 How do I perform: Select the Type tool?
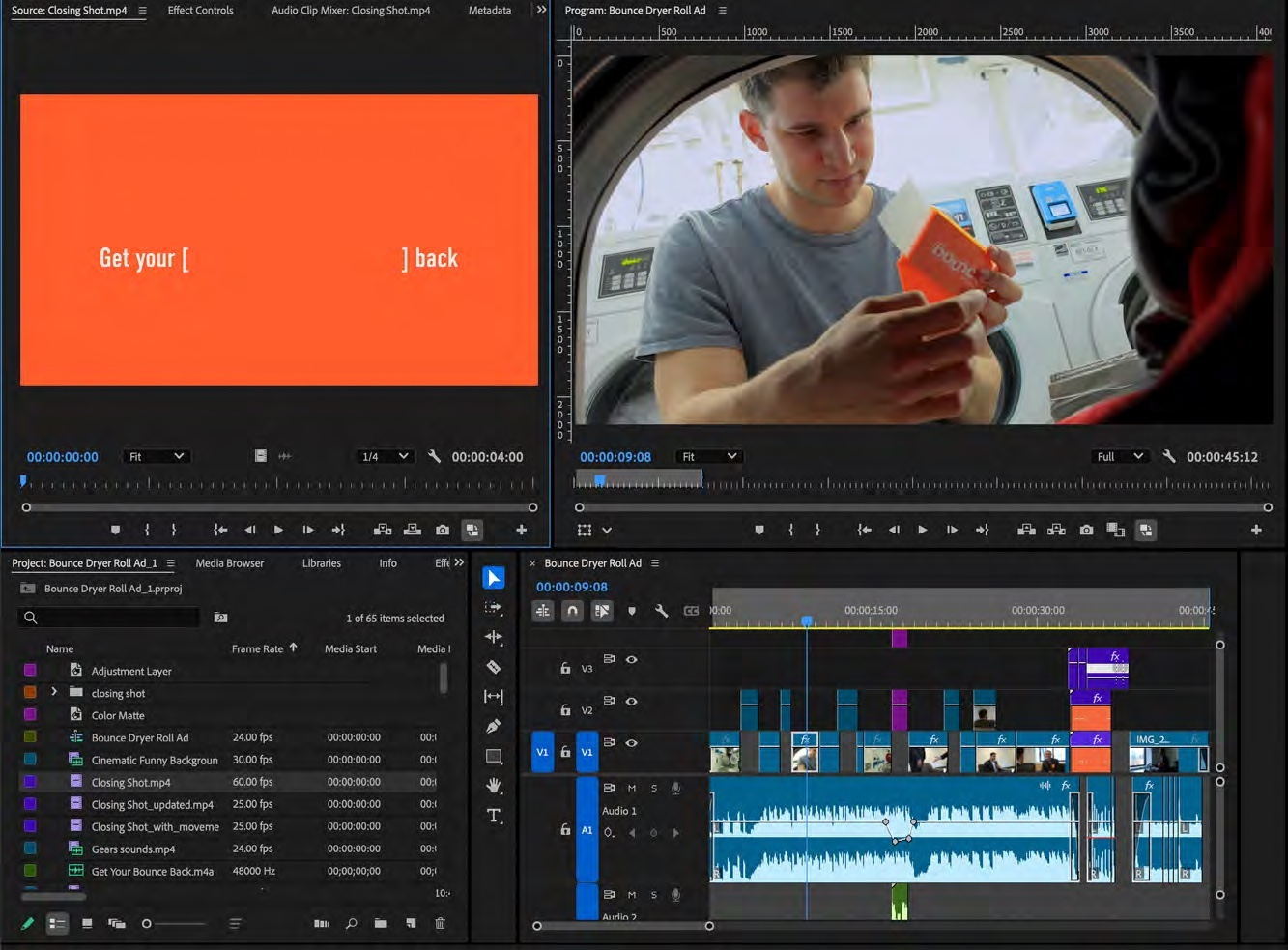point(494,816)
